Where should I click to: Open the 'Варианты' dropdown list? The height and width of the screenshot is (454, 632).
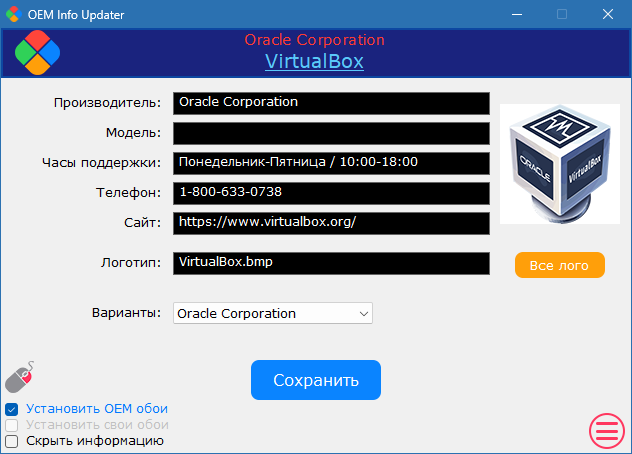273,313
